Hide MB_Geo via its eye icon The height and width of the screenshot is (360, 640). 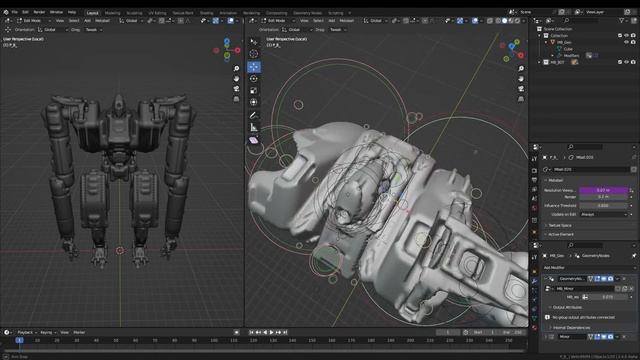627,42
